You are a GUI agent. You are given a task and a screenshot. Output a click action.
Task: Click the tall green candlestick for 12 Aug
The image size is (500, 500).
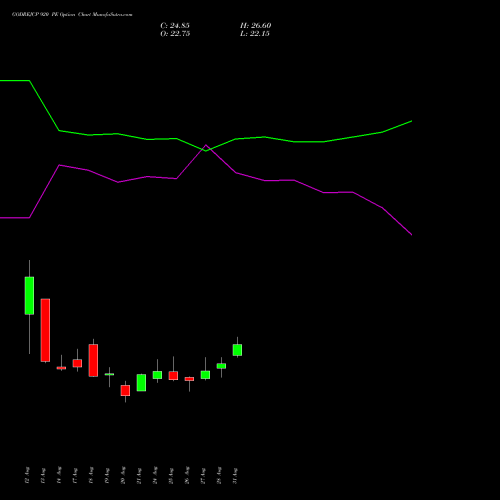click(29, 296)
